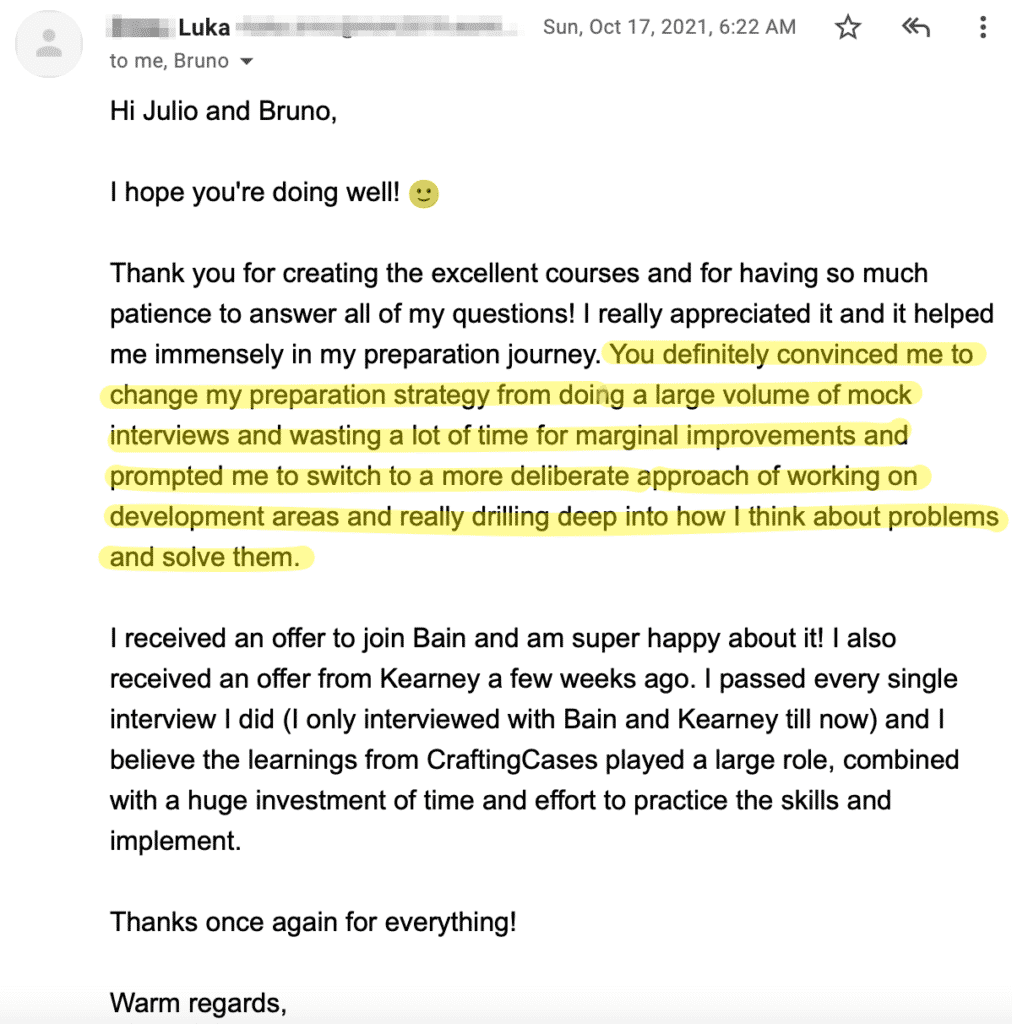Click the sender's profile avatar
Image resolution: width=1012 pixels, height=1024 pixels.
[49, 44]
